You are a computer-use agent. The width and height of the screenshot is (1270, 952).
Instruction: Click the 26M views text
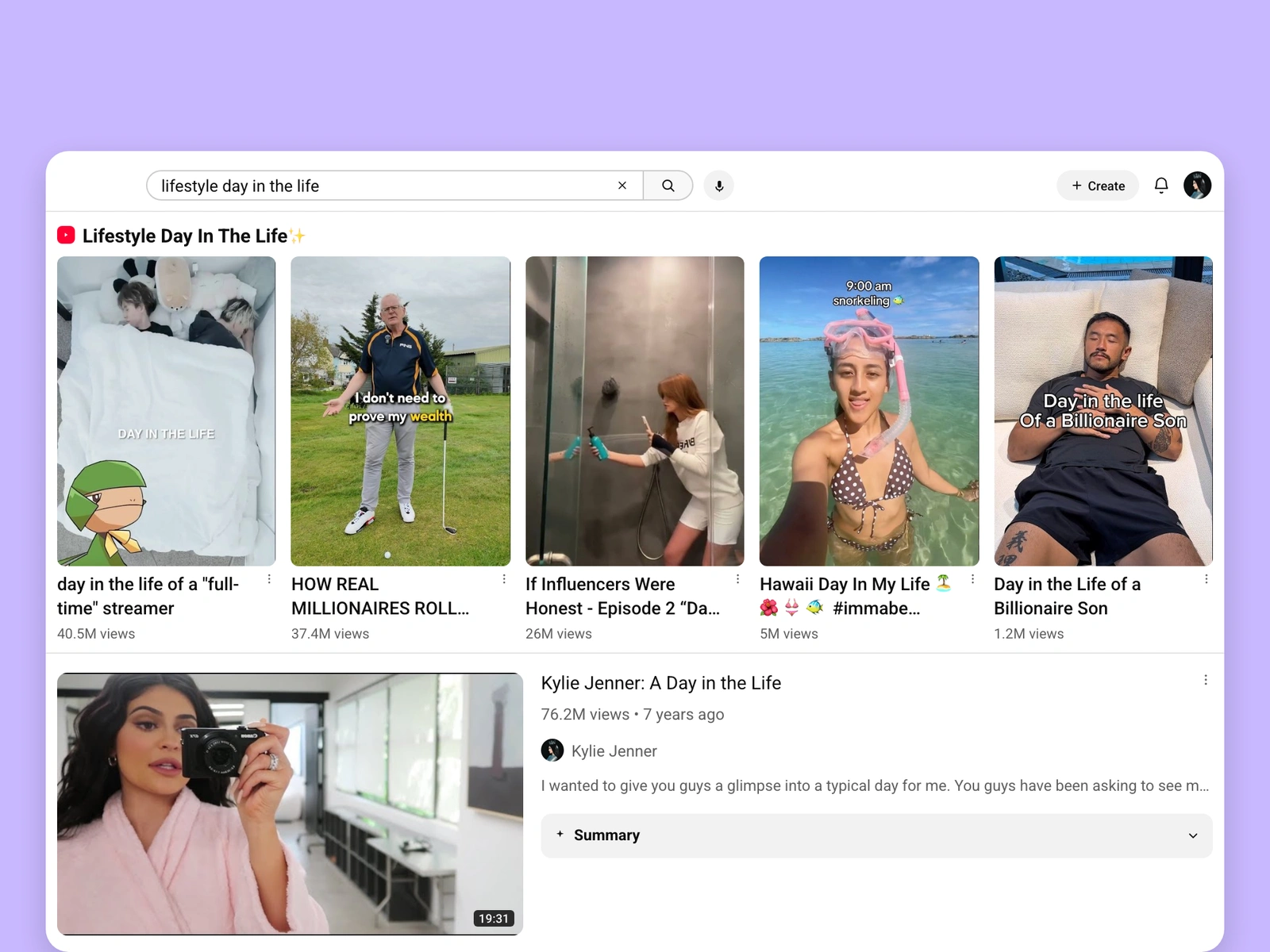pos(559,634)
